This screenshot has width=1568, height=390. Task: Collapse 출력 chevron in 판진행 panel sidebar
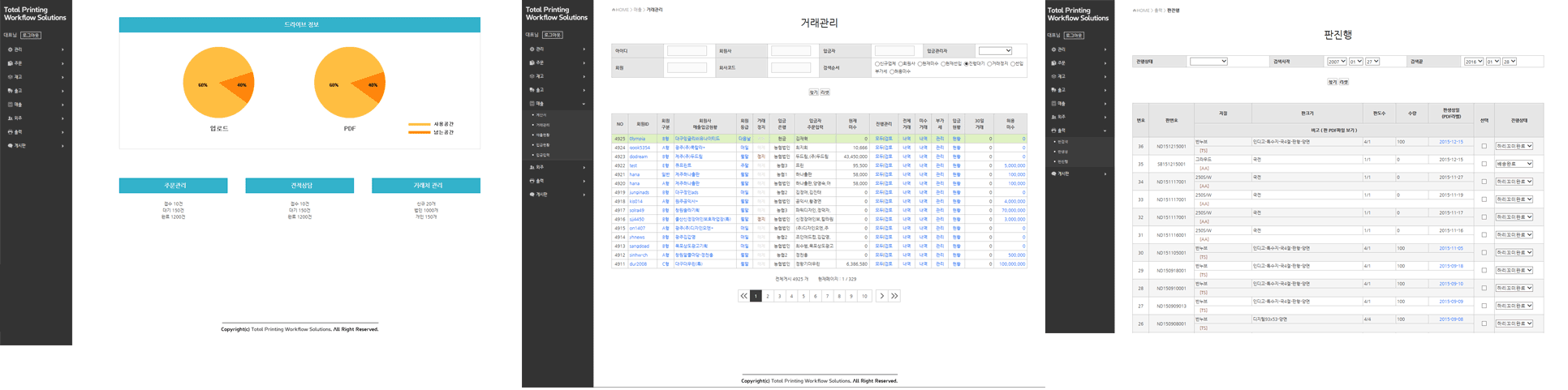pyautogui.click(x=1105, y=131)
